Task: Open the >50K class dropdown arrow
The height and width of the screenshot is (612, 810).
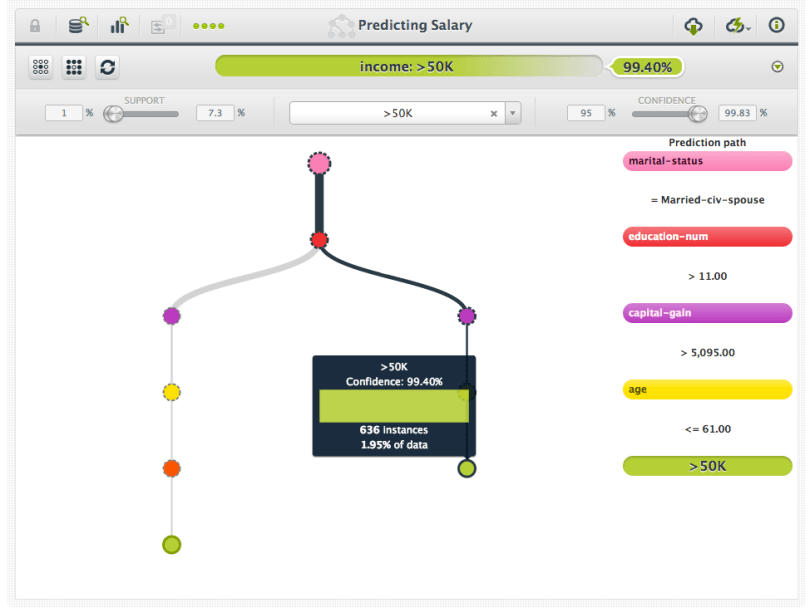Action: 513,113
